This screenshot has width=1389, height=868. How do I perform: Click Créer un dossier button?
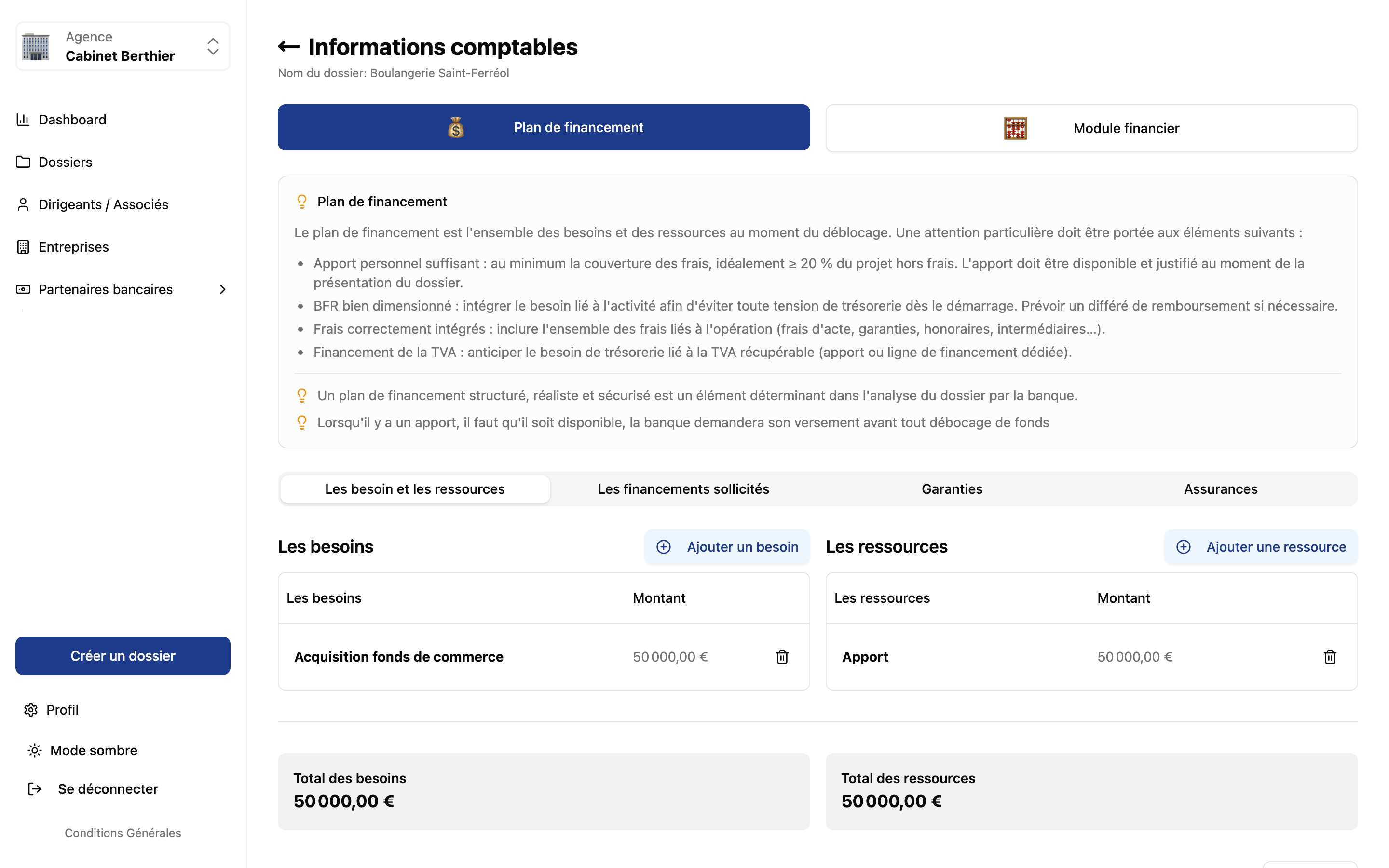(x=123, y=656)
